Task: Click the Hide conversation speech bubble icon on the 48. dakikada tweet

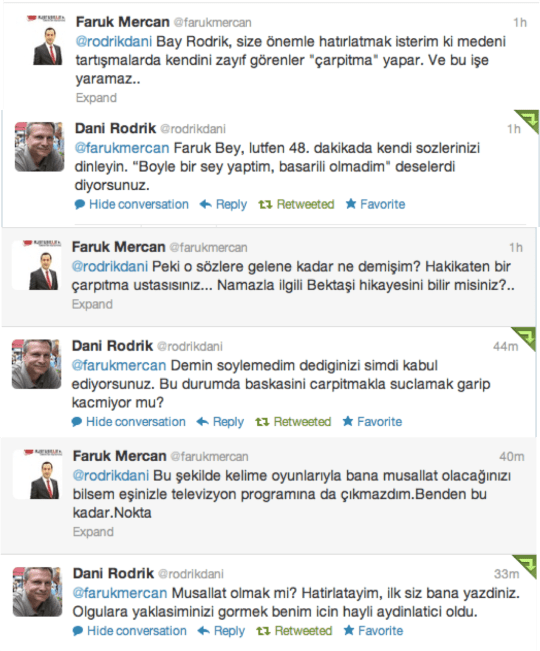Action: click(80, 204)
